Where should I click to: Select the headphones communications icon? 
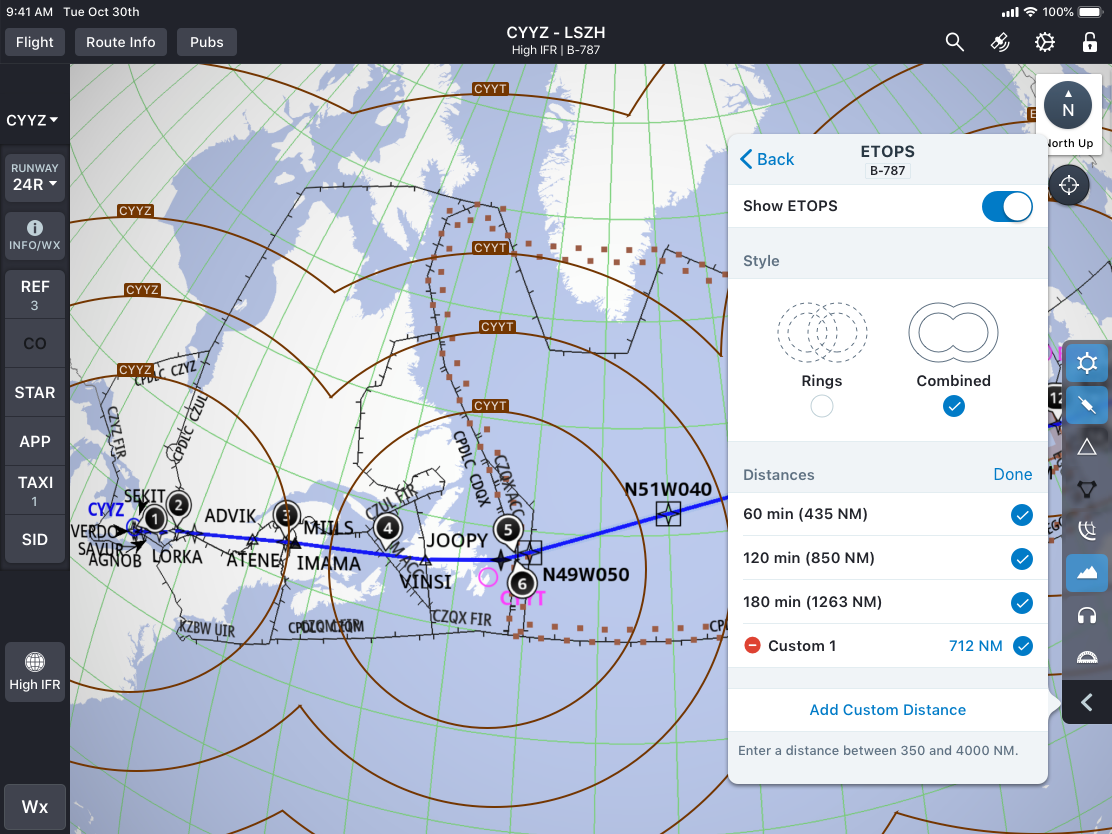pos(1086,615)
